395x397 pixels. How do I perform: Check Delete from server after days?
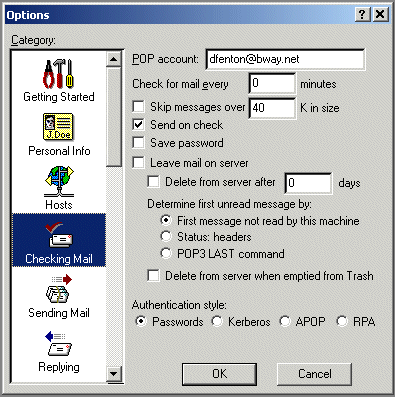(153, 182)
